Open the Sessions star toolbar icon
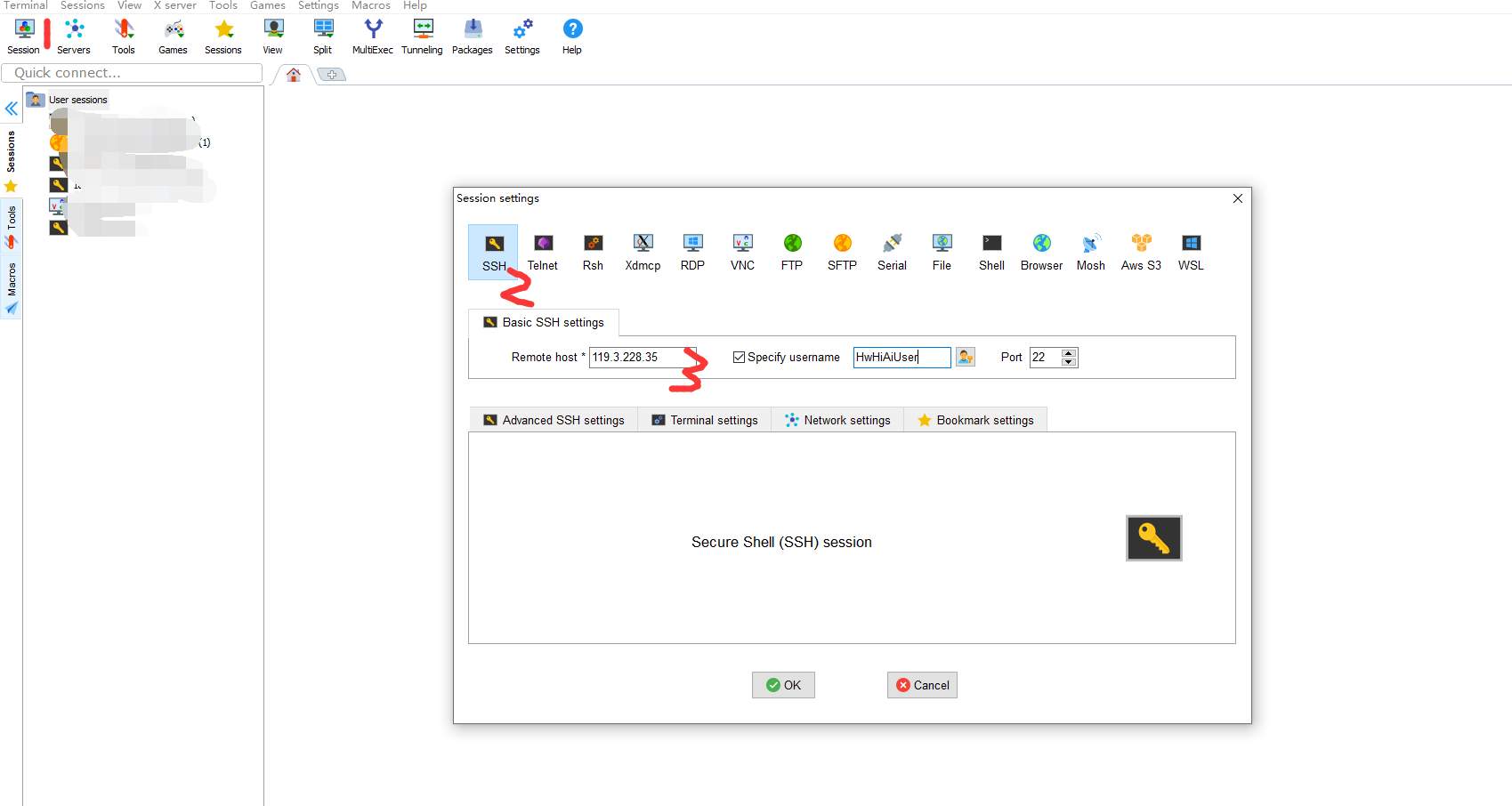Screen dimensions: 1512x806 click(x=223, y=36)
